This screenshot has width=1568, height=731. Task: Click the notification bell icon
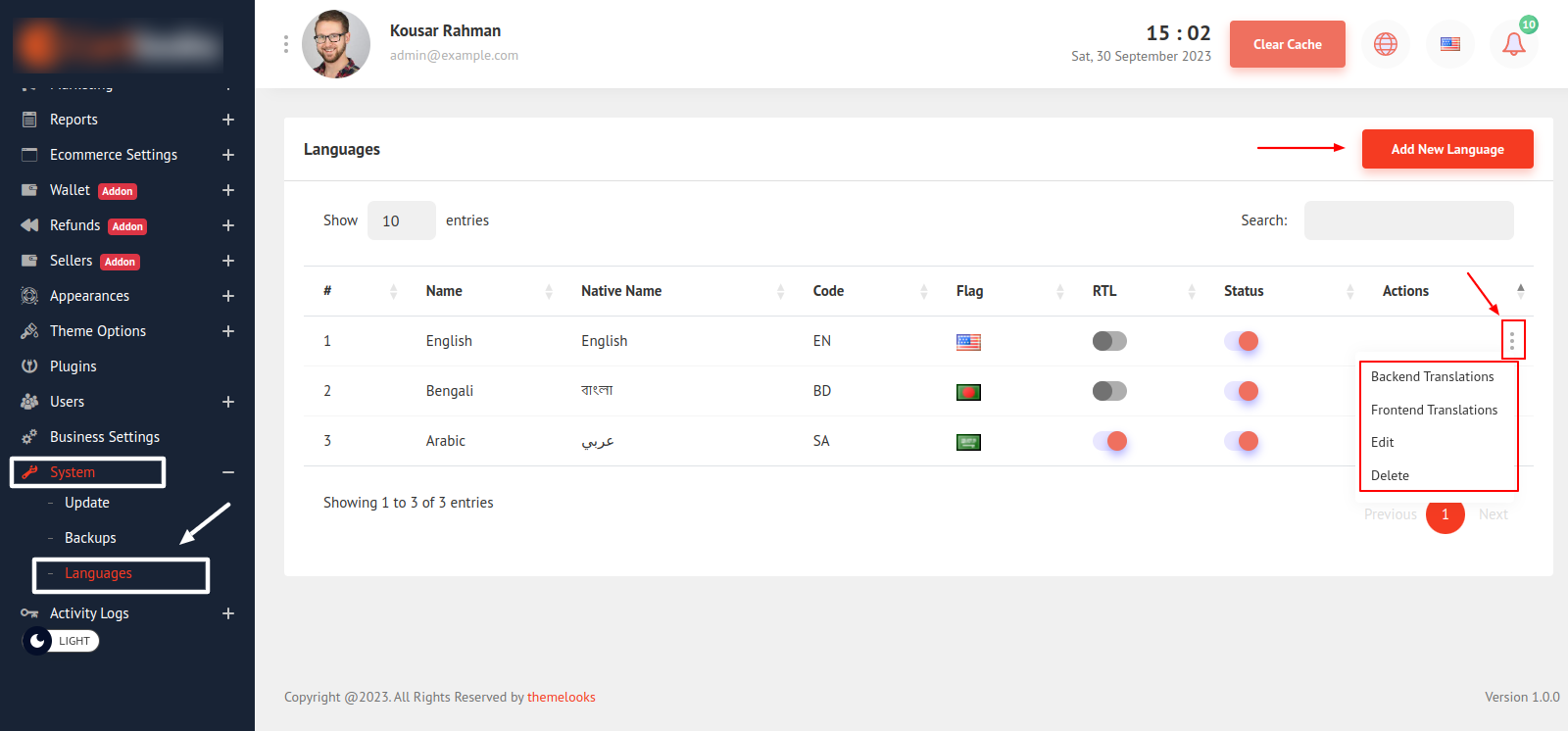point(1513,44)
